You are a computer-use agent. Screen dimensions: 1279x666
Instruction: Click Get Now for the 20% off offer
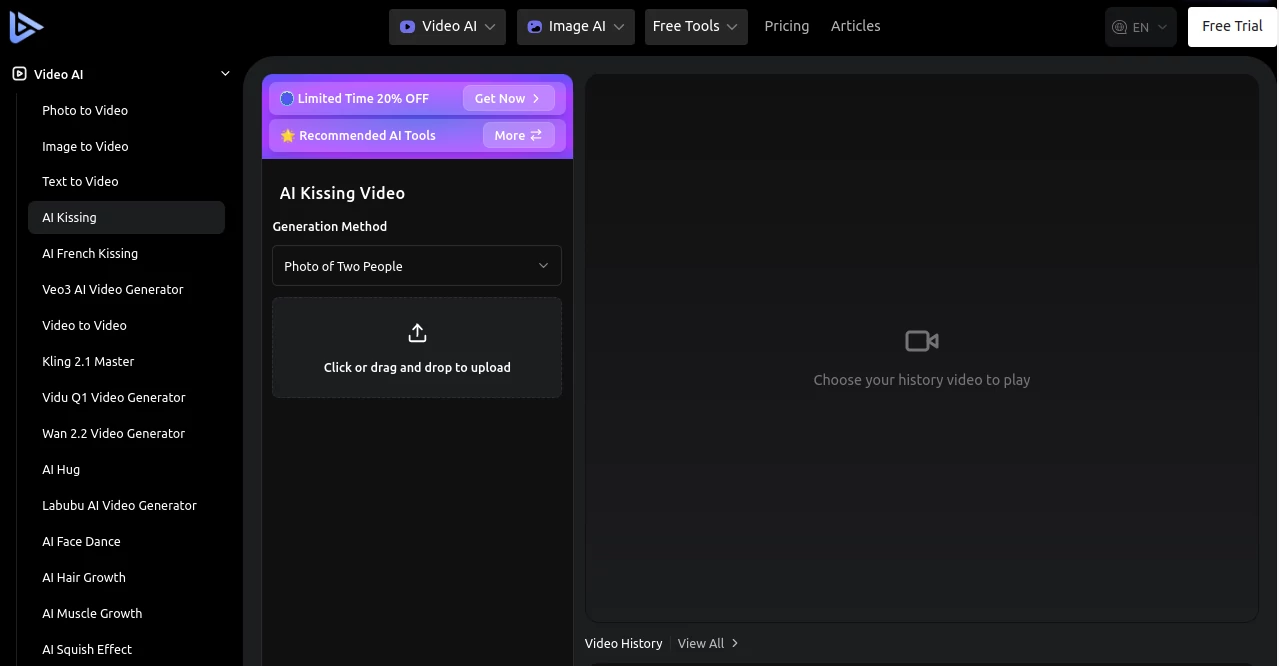[508, 98]
